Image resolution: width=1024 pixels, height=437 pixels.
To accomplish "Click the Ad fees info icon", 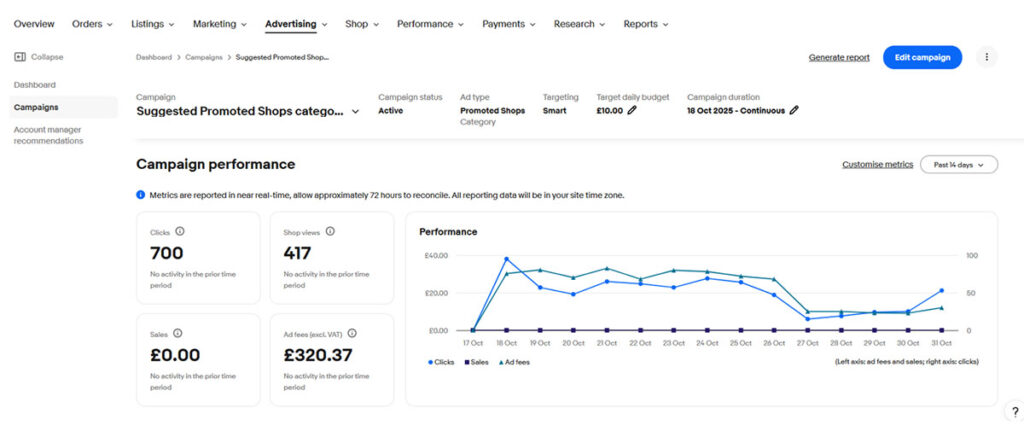I will (x=352, y=333).
